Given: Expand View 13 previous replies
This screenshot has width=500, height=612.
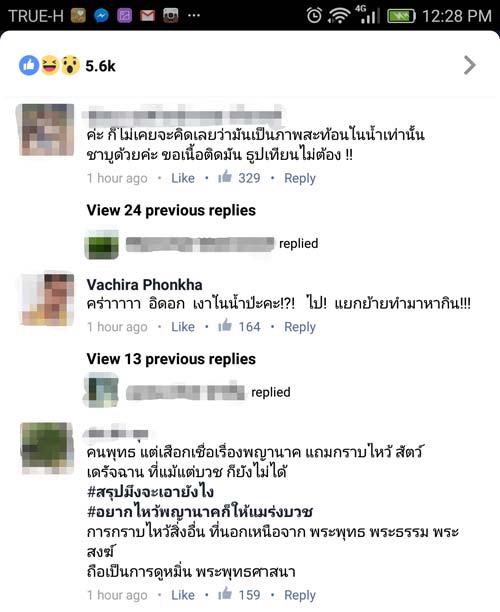Looking at the screenshot, I should 171,359.
